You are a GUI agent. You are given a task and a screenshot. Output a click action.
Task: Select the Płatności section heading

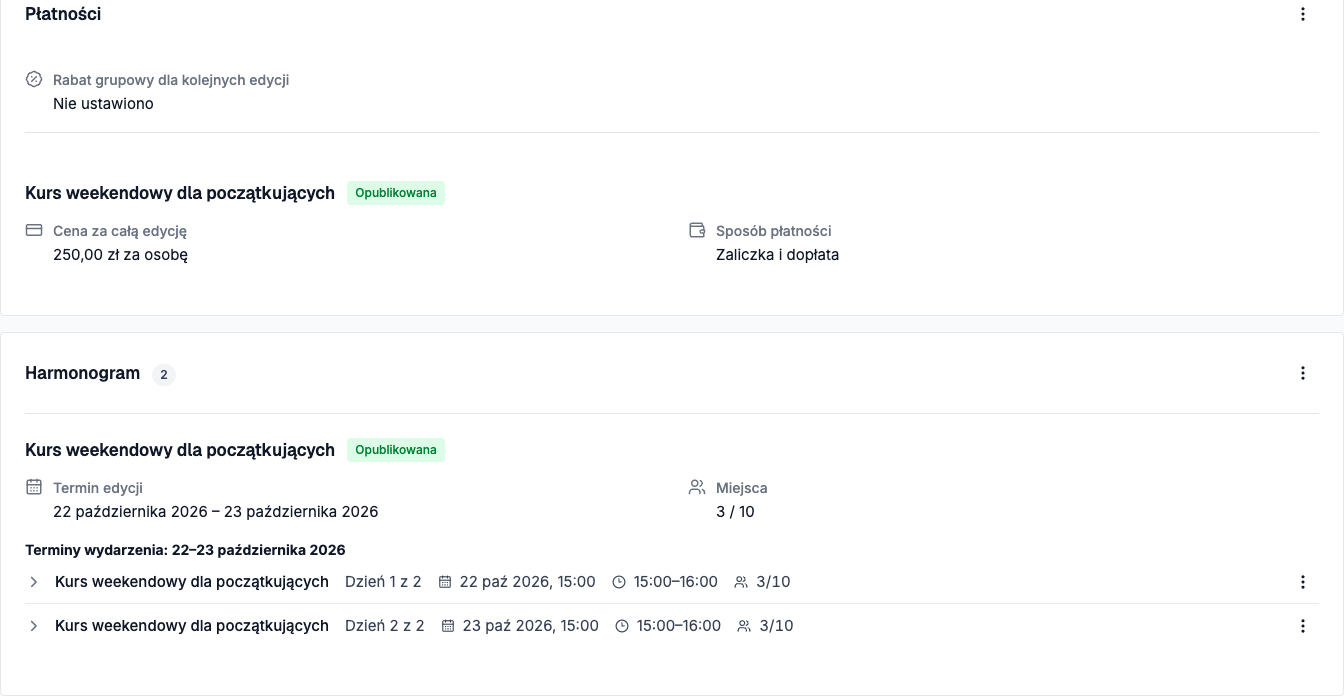click(x=63, y=14)
